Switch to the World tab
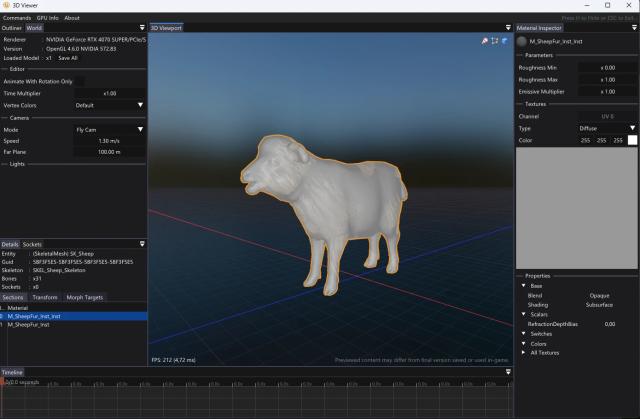 coord(34,28)
